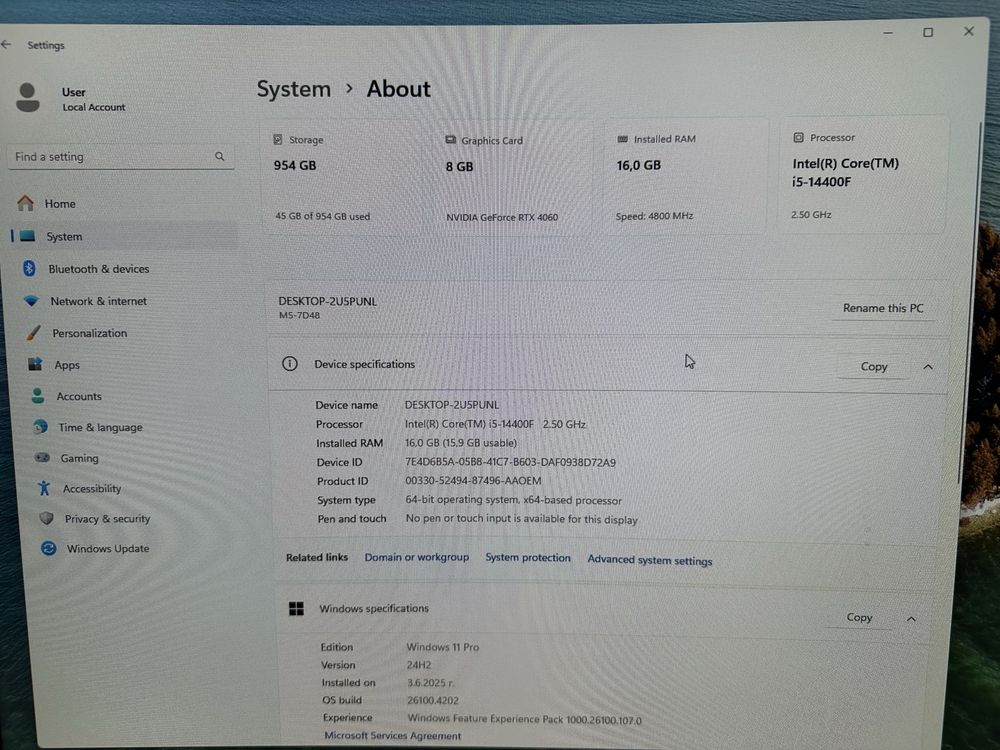Collapse the Device specifications section chevron
Image resolution: width=1000 pixels, height=750 pixels.
point(928,367)
